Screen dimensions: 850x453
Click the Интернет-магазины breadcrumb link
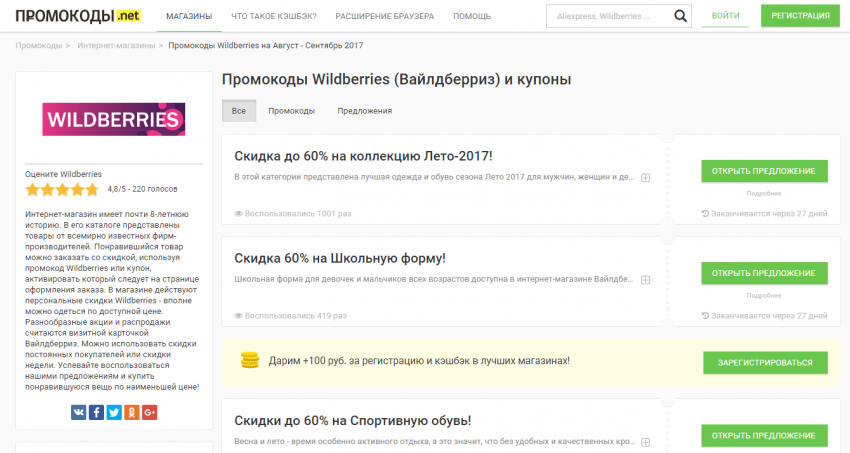point(116,46)
